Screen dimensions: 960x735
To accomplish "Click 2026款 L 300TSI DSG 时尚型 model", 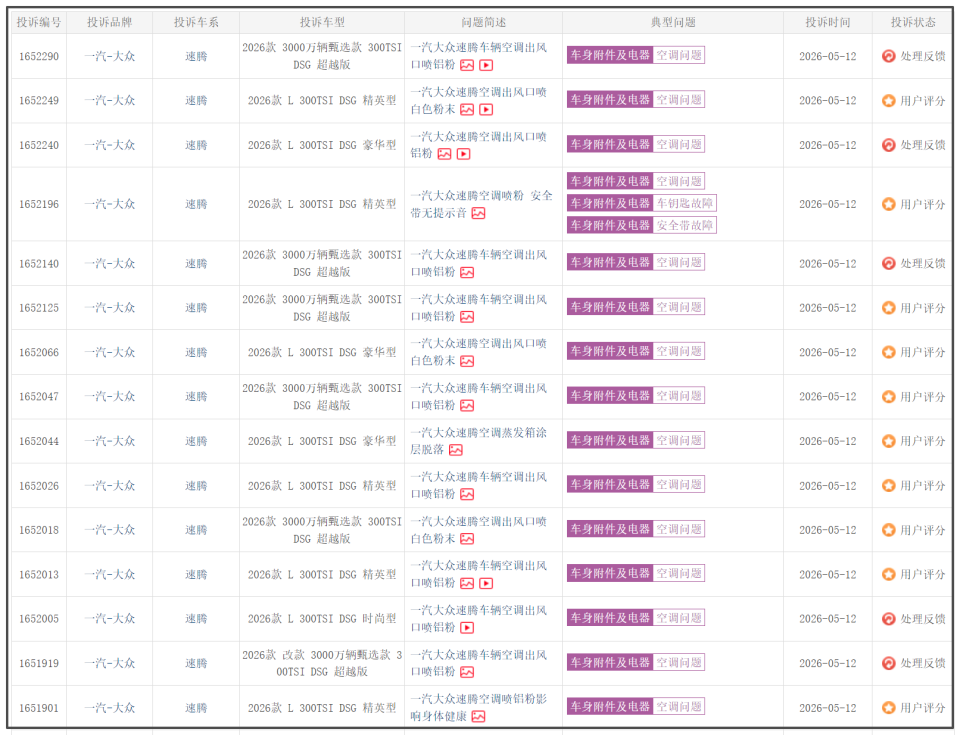I will pyautogui.click(x=322, y=619).
